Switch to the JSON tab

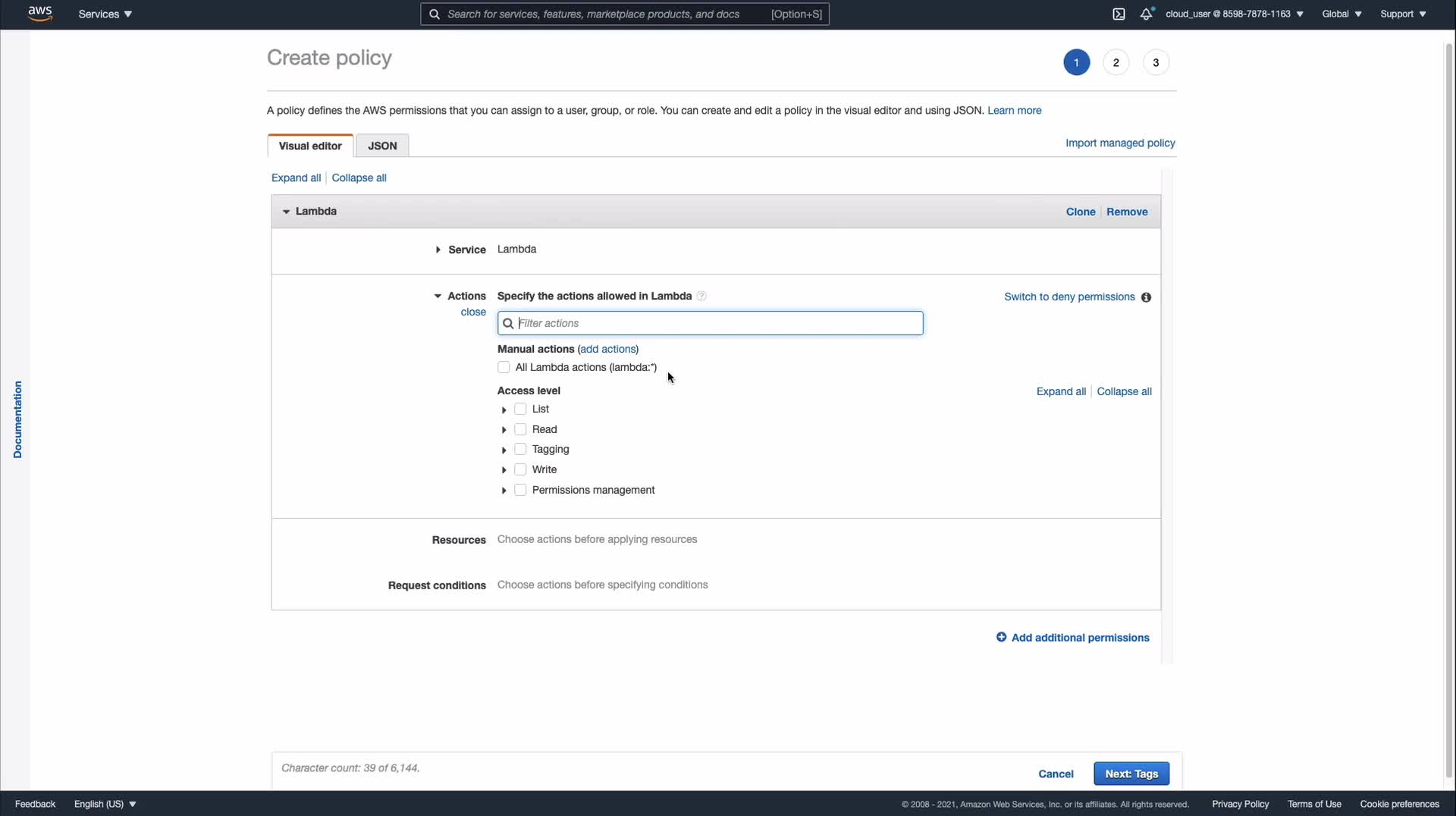pos(382,146)
